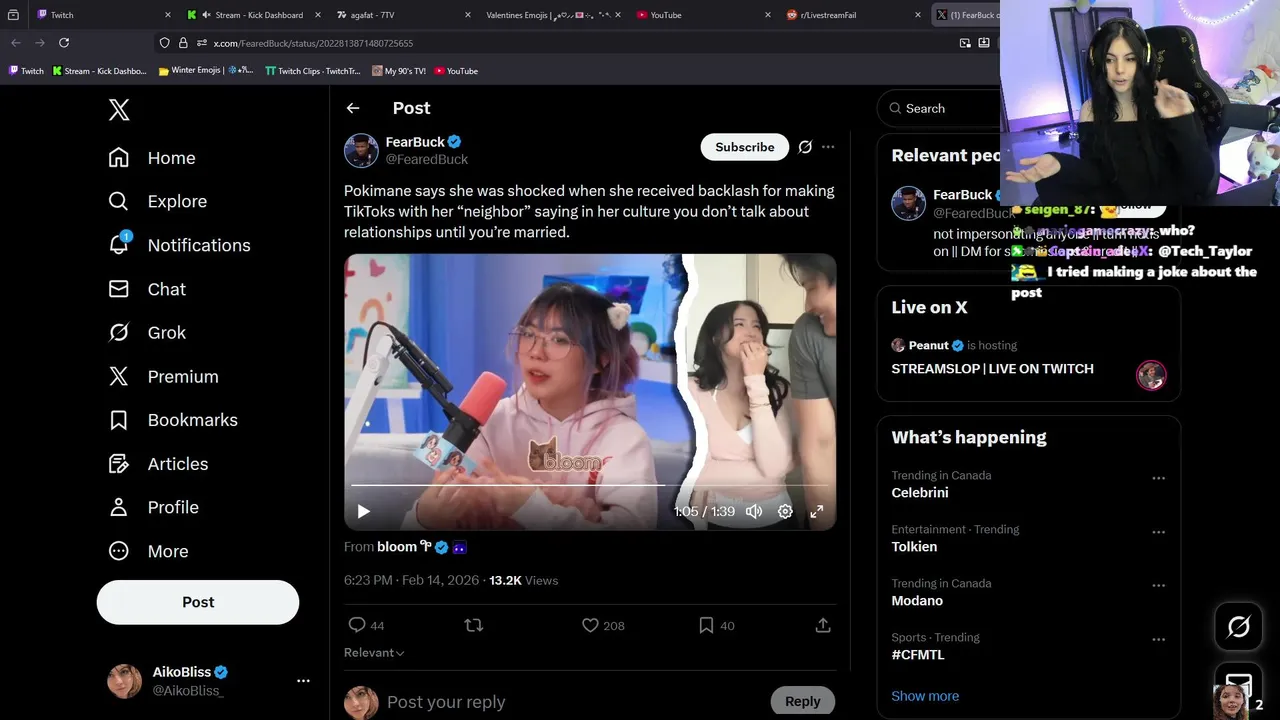This screenshot has height=720, width=1280.
Task: Bookmark the post
Action: (x=706, y=625)
